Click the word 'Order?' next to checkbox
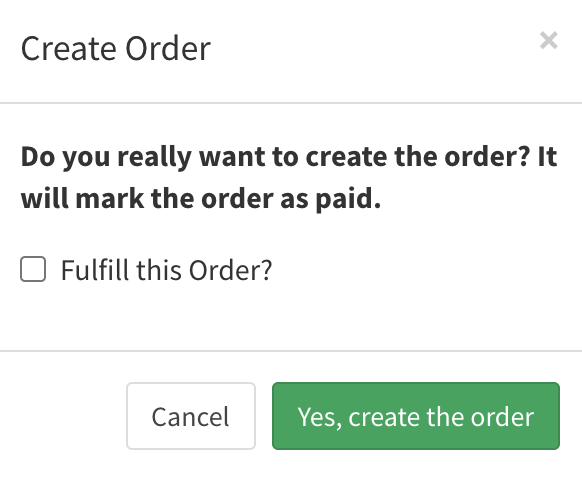582x478 pixels. click(x=230, y=270)
